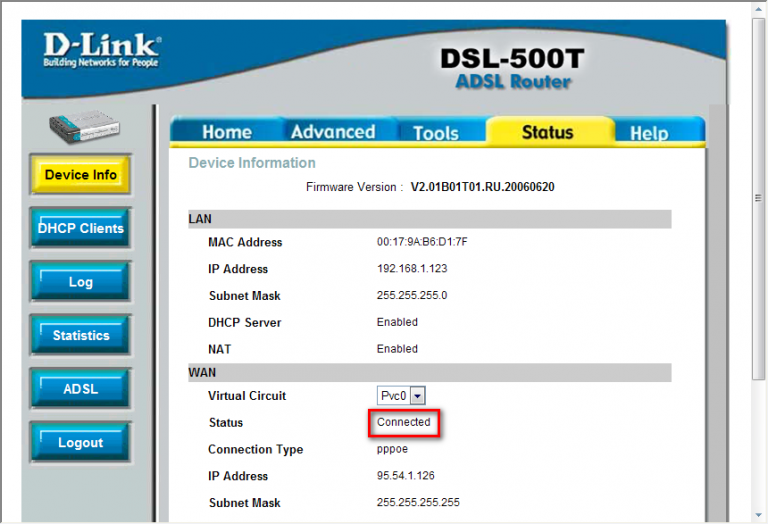Image resolution: width=768 pixels, height=524 pixels.
Task: Select the Status tab
Action: 548,132
